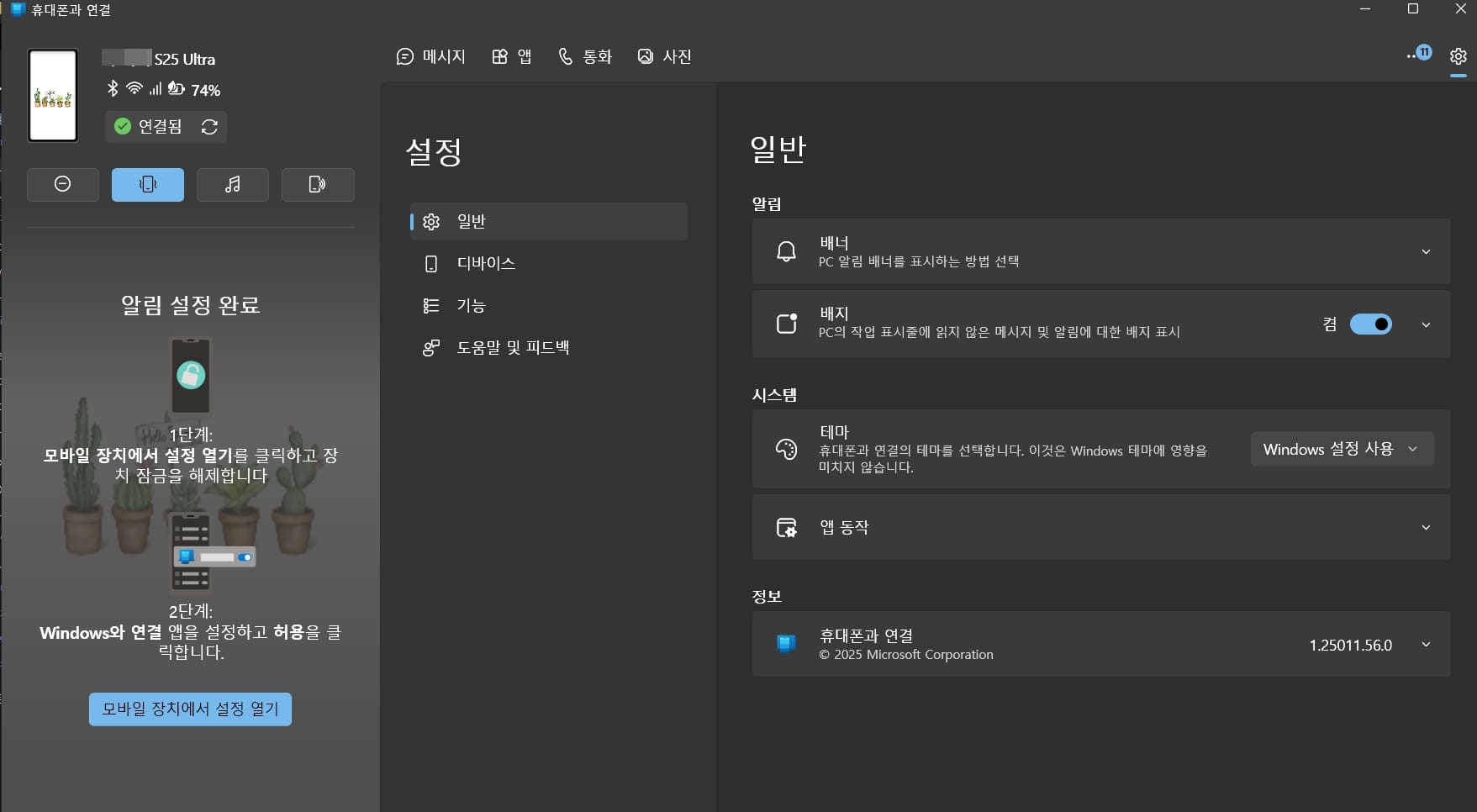
Task: Enable Do Not Disturb on the phone
Action: (x=62, y=184)
